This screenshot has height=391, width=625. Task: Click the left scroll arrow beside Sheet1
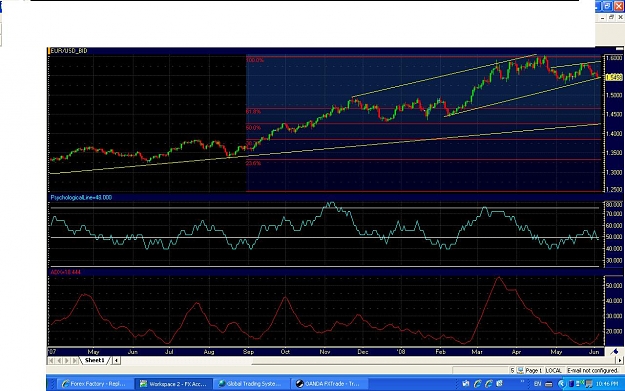[x=116, y=361]
